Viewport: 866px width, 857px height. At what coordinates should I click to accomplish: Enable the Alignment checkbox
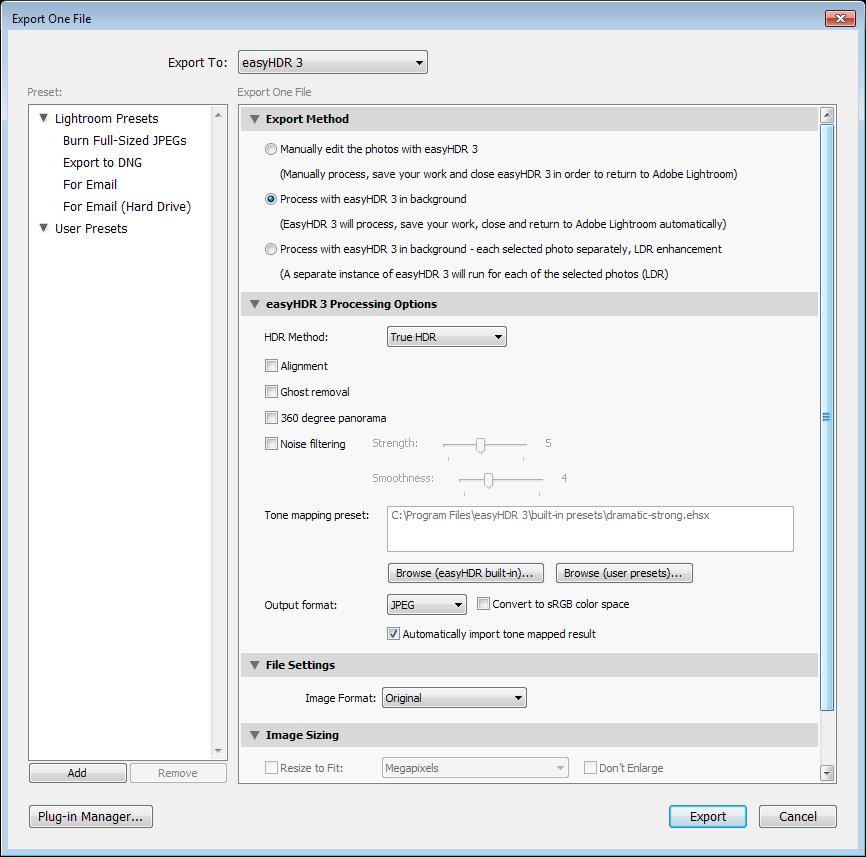pyautogui.click(x=271, y=366)
